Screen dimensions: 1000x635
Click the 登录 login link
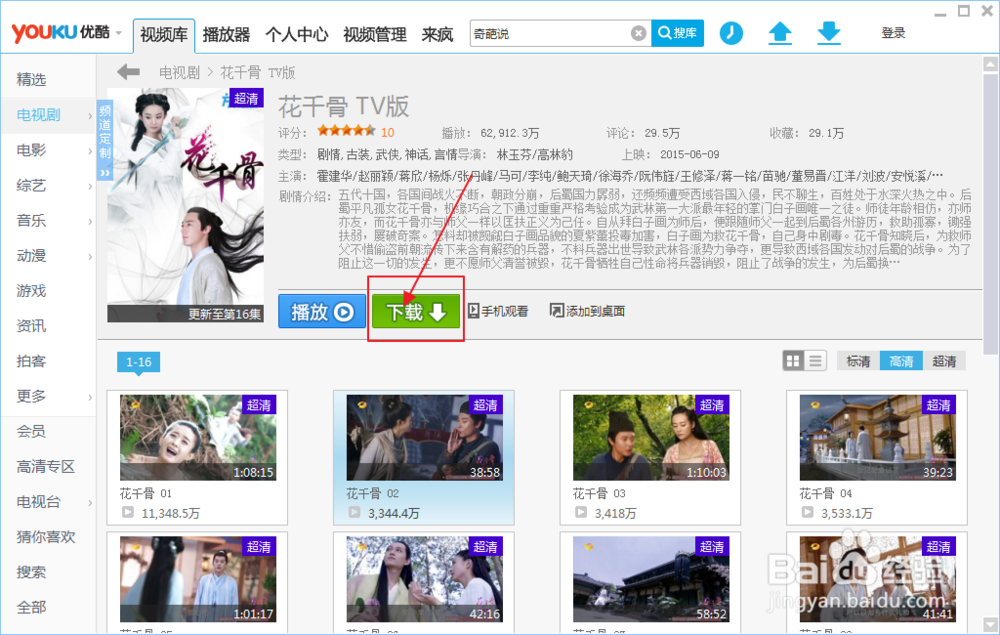tap(893, 33)
